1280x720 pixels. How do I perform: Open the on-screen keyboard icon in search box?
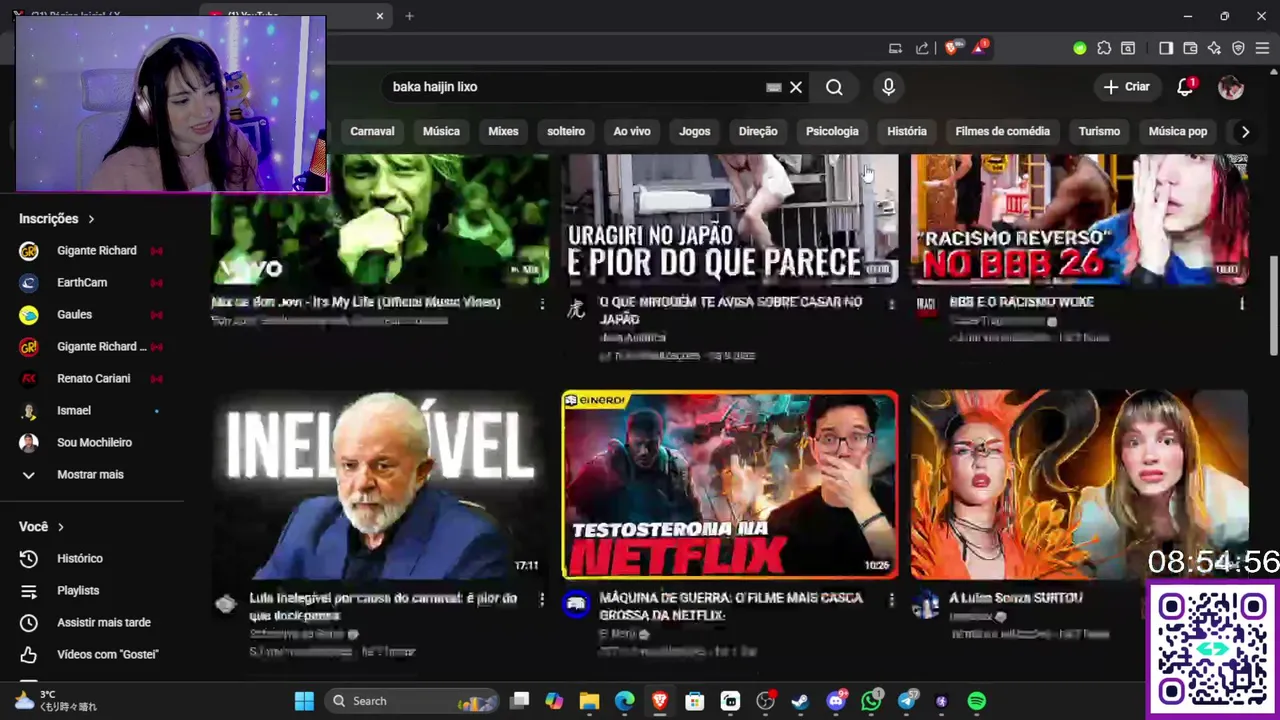tap(773, 87)
